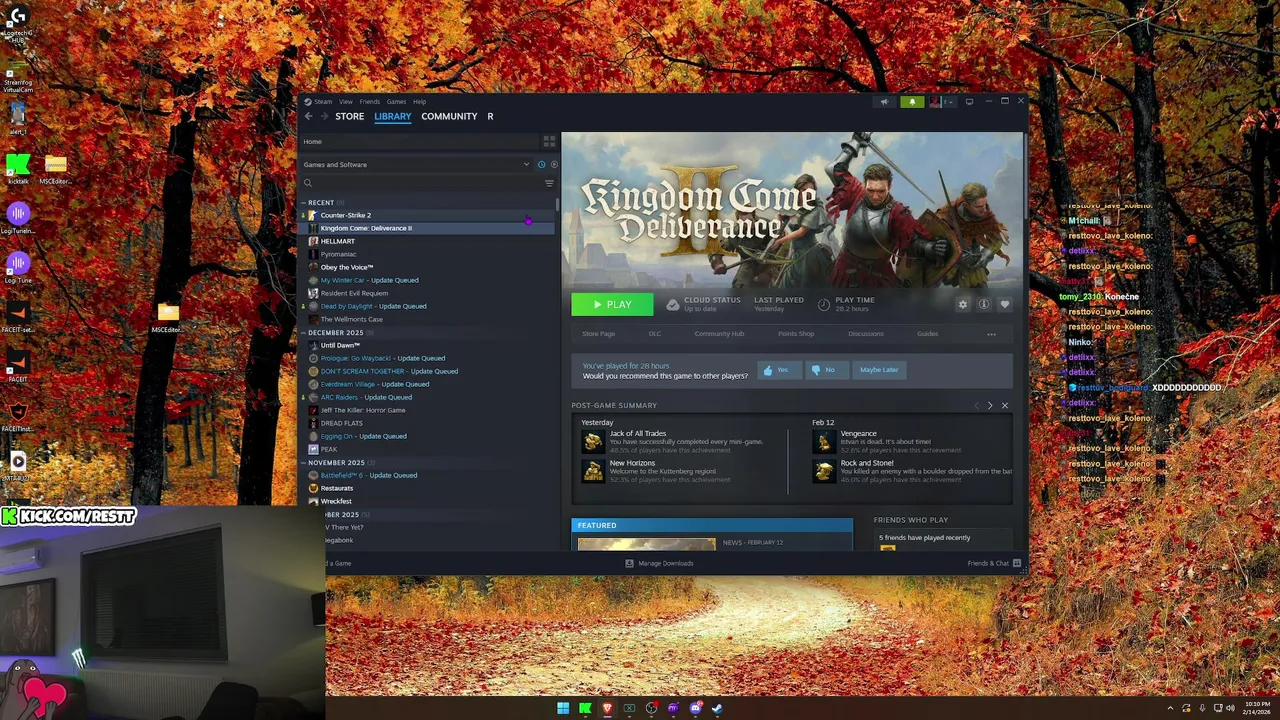The image size is (1280, 720).
Task: Open the Help menu
Action: (x=419, y=101)
